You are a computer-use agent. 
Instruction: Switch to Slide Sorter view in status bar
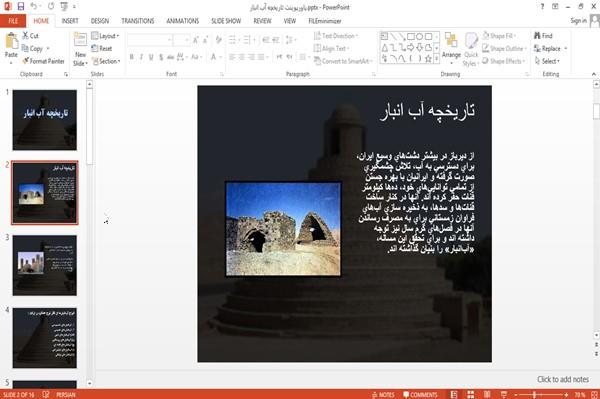pyautogui.click(x=470, y=394)
